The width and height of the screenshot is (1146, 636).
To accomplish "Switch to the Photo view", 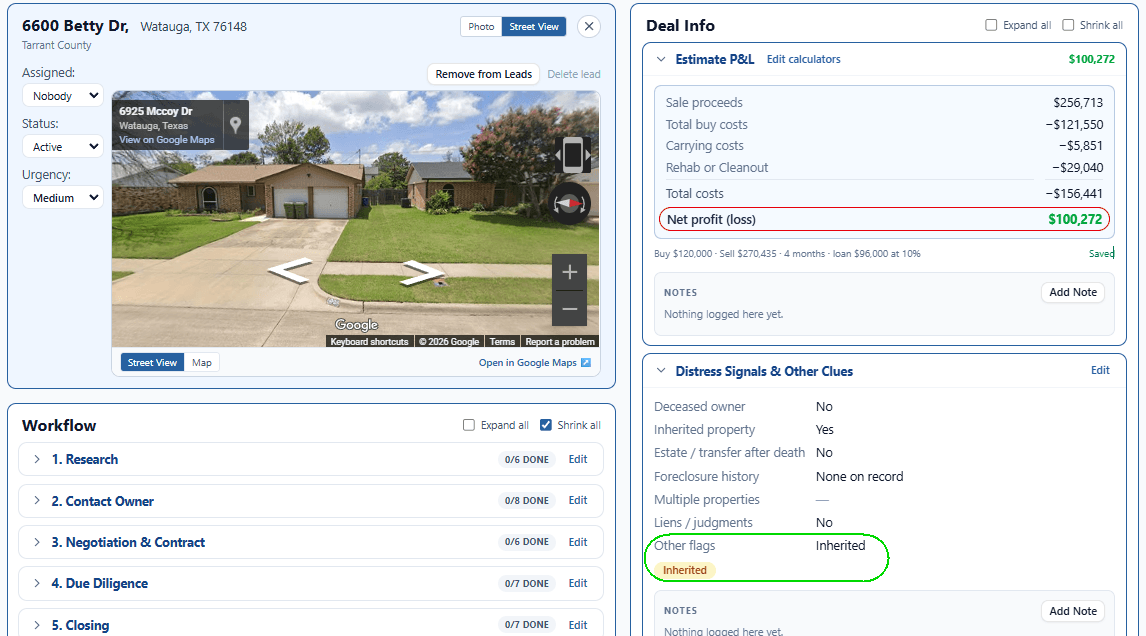I will pyautogui.click(x=481, y=26).
